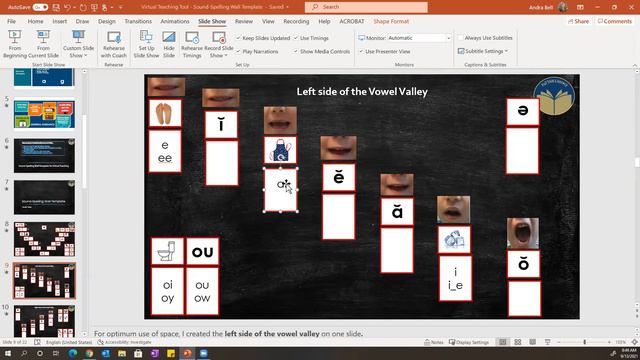Click the Touch/Mouse Mode icon
The height and width of the screenshot is (360, 640).
point(105,7)
